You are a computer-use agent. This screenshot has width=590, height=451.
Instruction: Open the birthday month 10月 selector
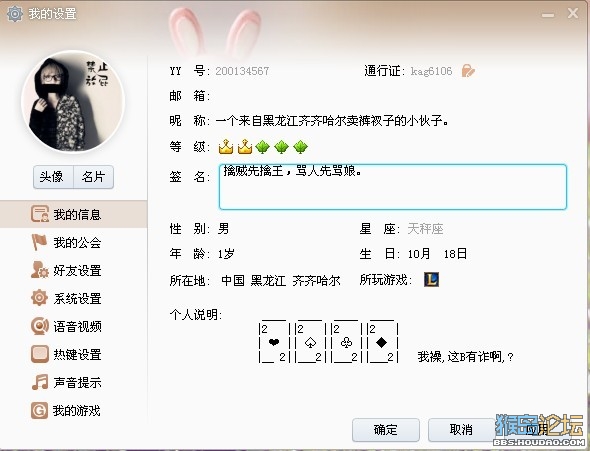[419, 254]
